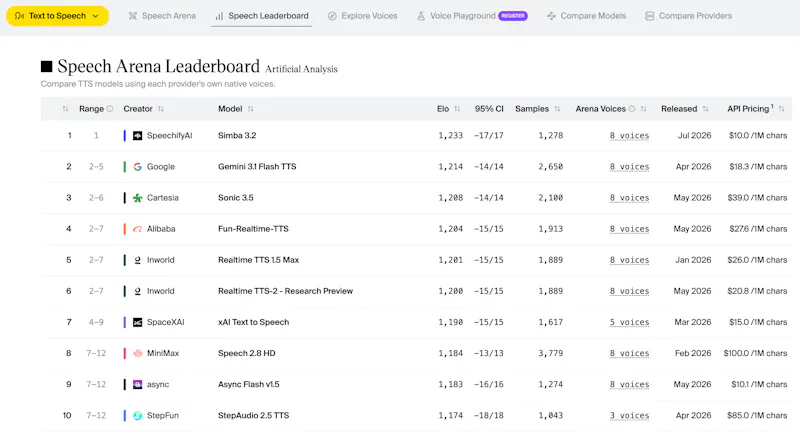This screenshot has width=800, height=438.
Task: Click the Speech 2.8 HD model name
Action: point(247,353)
